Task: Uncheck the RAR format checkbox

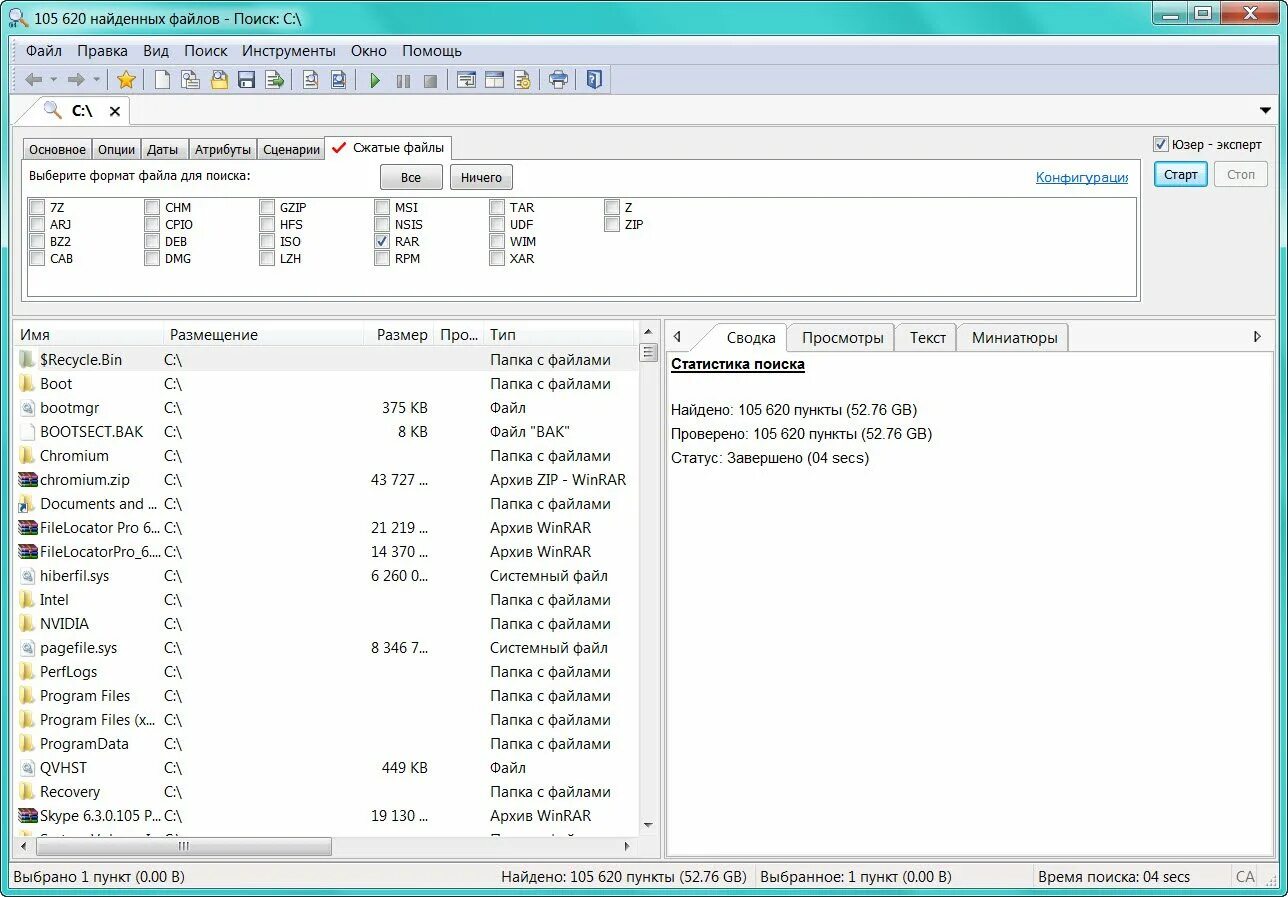Action: [382, 241]
